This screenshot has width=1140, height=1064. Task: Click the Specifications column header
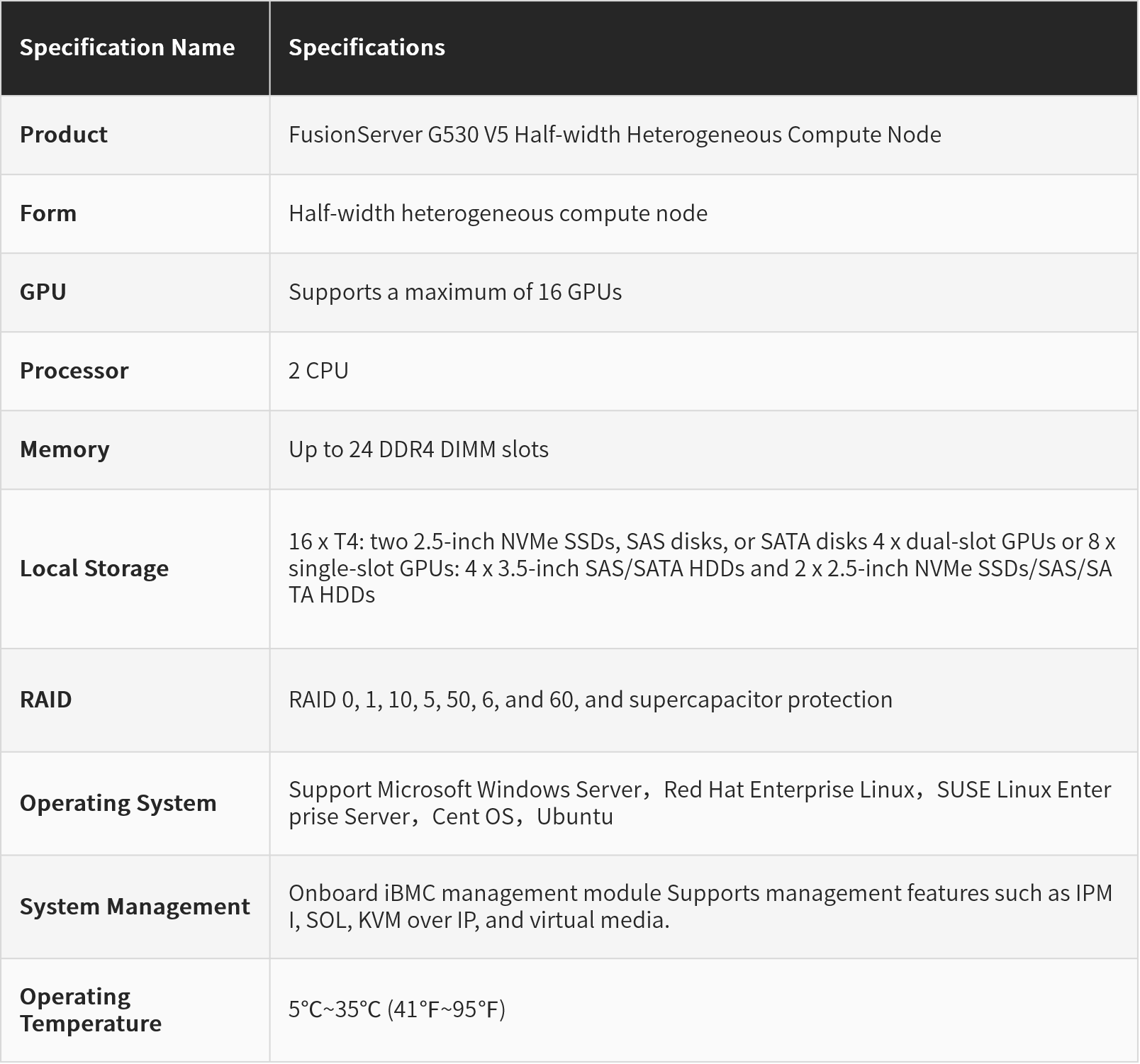click(x=367, y=47)
